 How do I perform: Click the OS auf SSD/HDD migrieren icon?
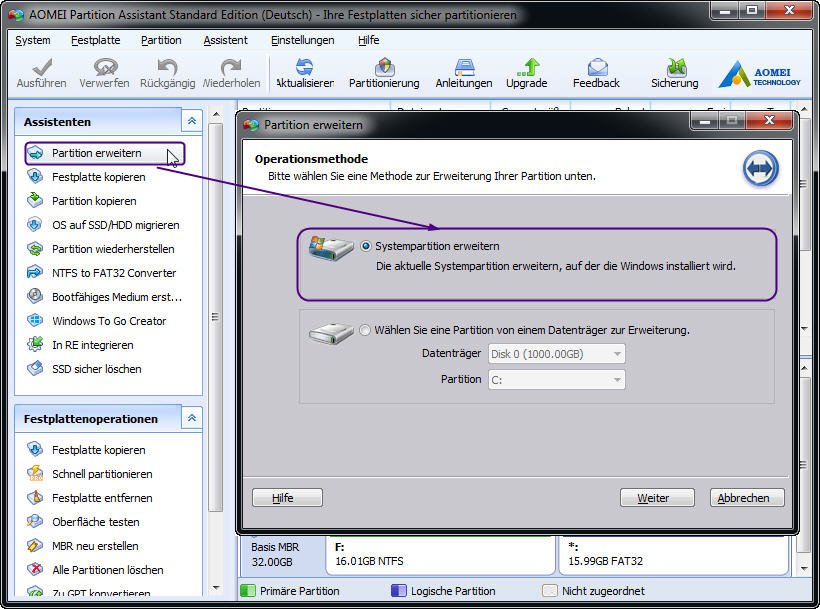pyautogui.click(x=36, y=224)
